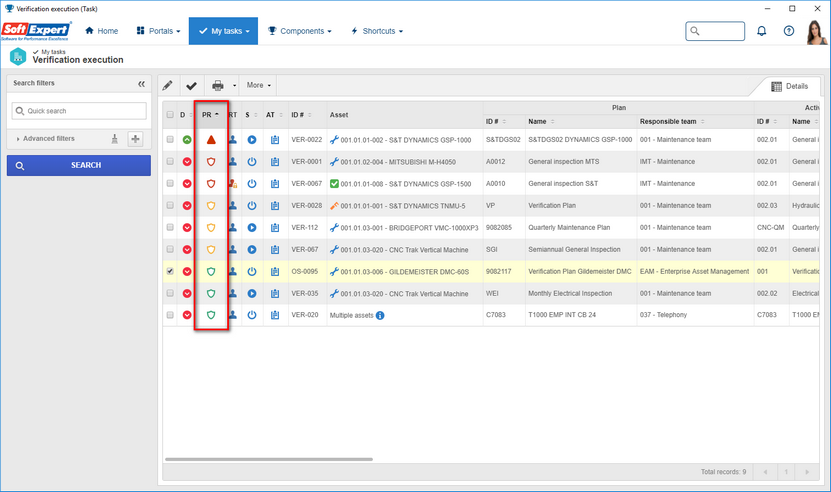Viewport: 831px width, 492px height.
Task: Open the My tasks menu
Action: 224,31
